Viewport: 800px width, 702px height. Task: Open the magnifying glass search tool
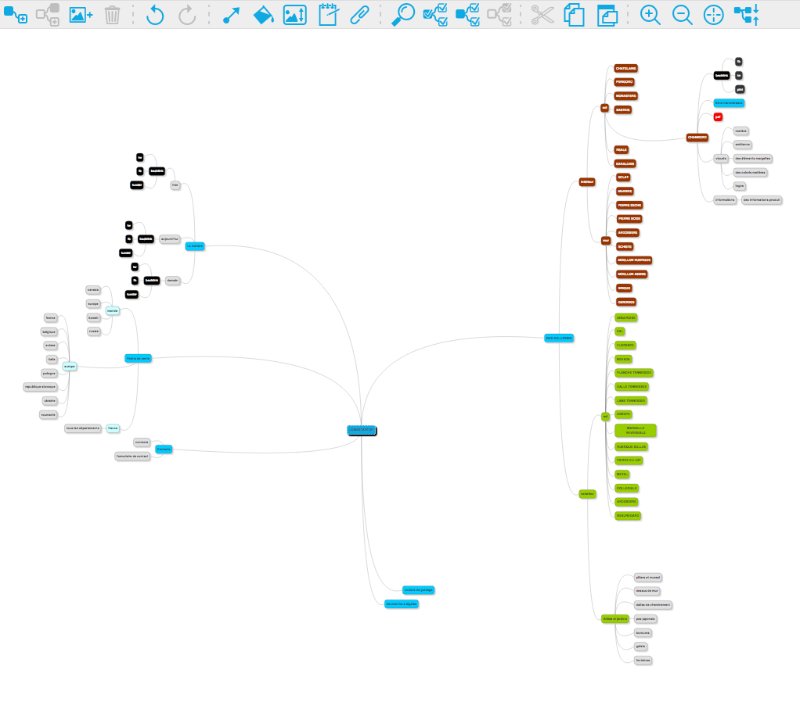point(403,15)
